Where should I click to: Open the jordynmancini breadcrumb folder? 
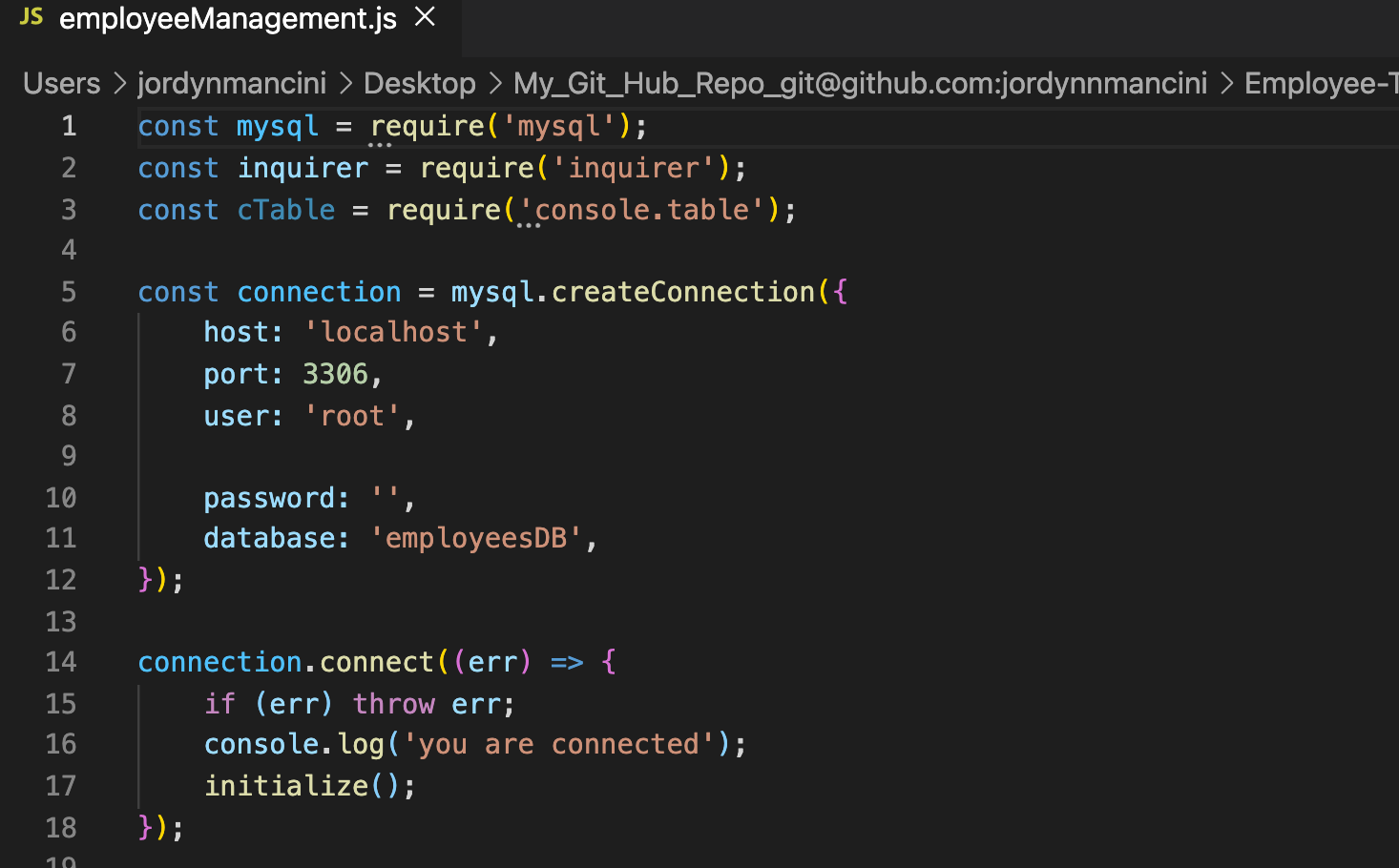232,84
